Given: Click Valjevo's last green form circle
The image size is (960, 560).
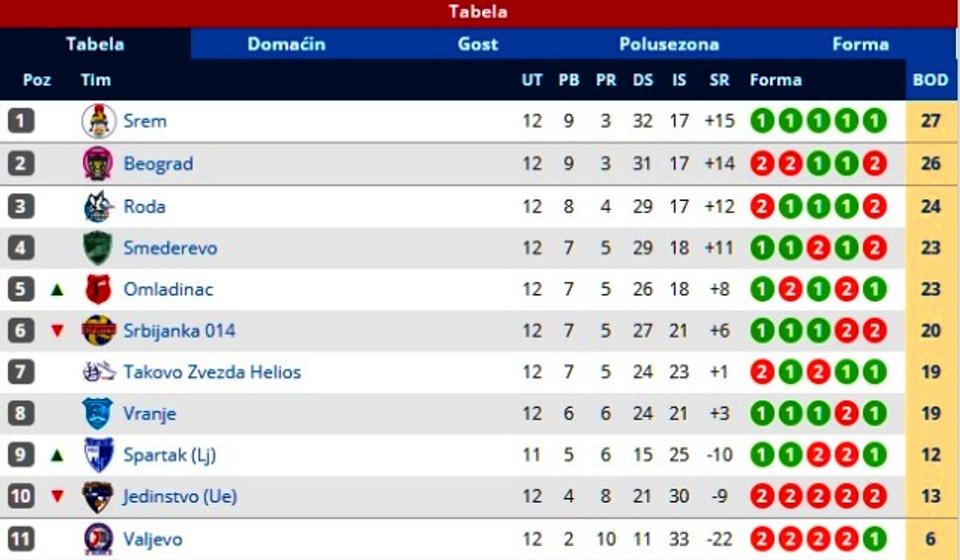Looking at the screenshot, I should [874, 539].
